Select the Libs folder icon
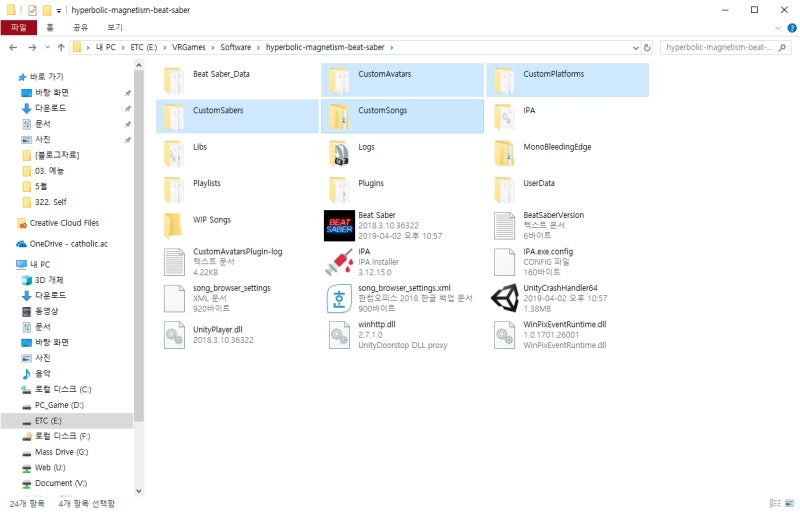Screen dimensions: 800x512 (x=174, y=153)
